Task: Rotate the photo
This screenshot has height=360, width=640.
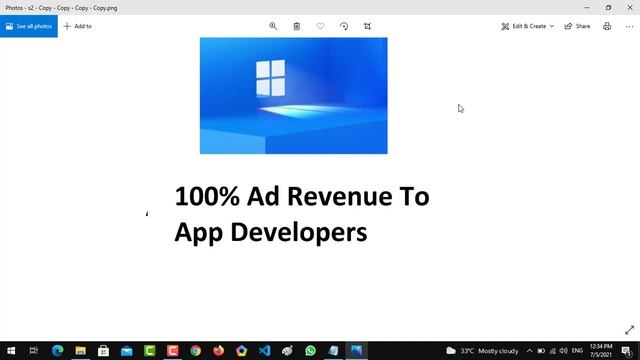Action: pyautogui.click(x=344, y=26)
